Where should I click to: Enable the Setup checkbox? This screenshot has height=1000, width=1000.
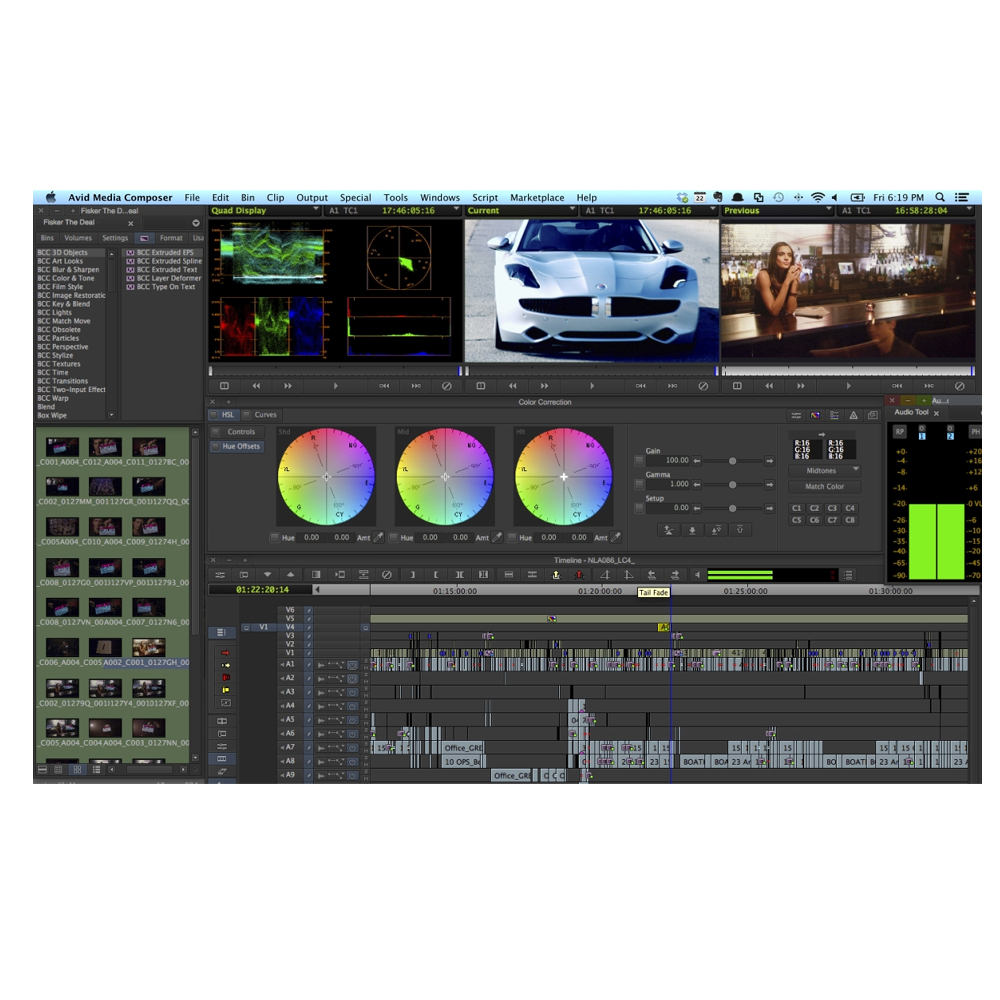pos(639,508)
